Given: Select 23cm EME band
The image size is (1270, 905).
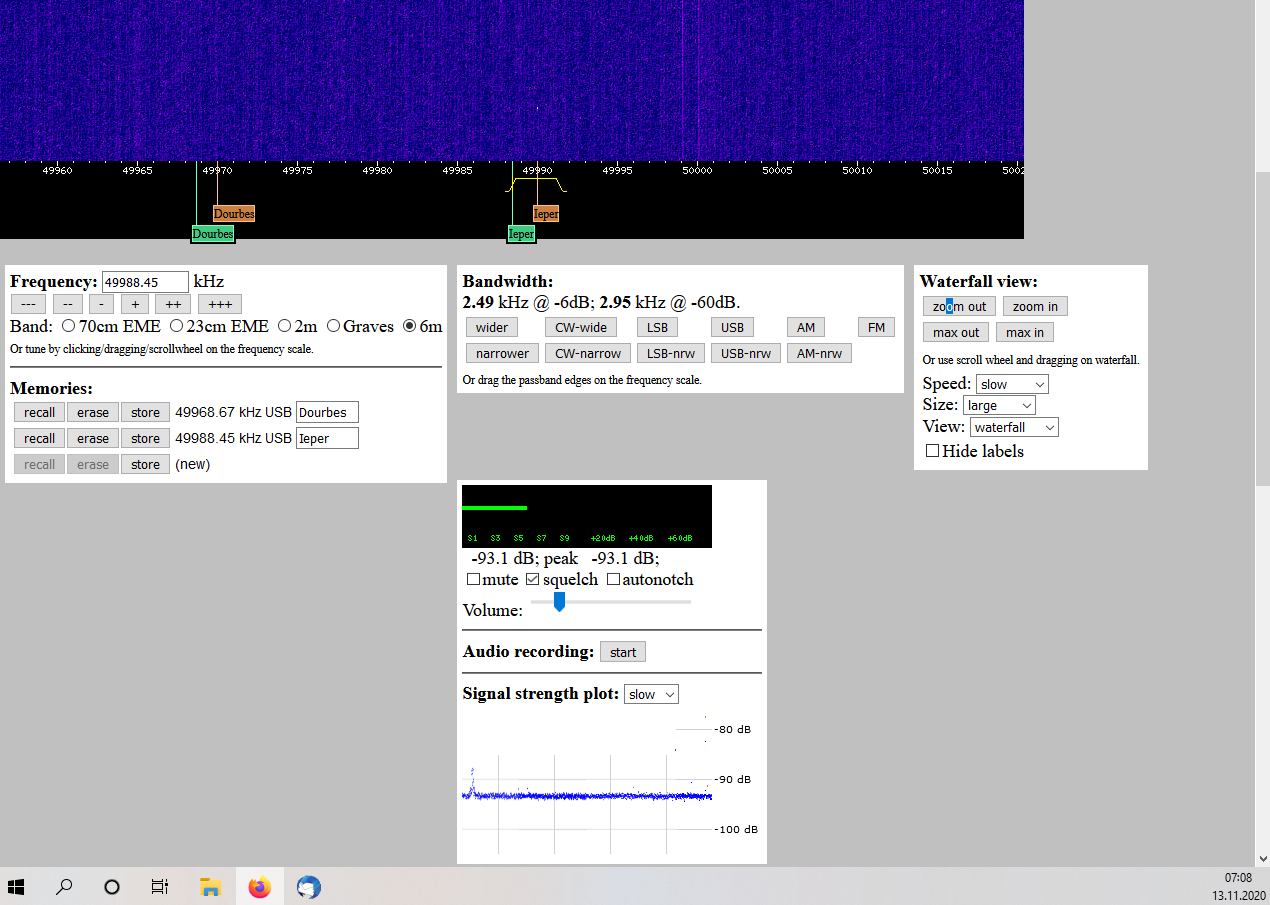Looking at the screenshot, I should click(177, 326).
